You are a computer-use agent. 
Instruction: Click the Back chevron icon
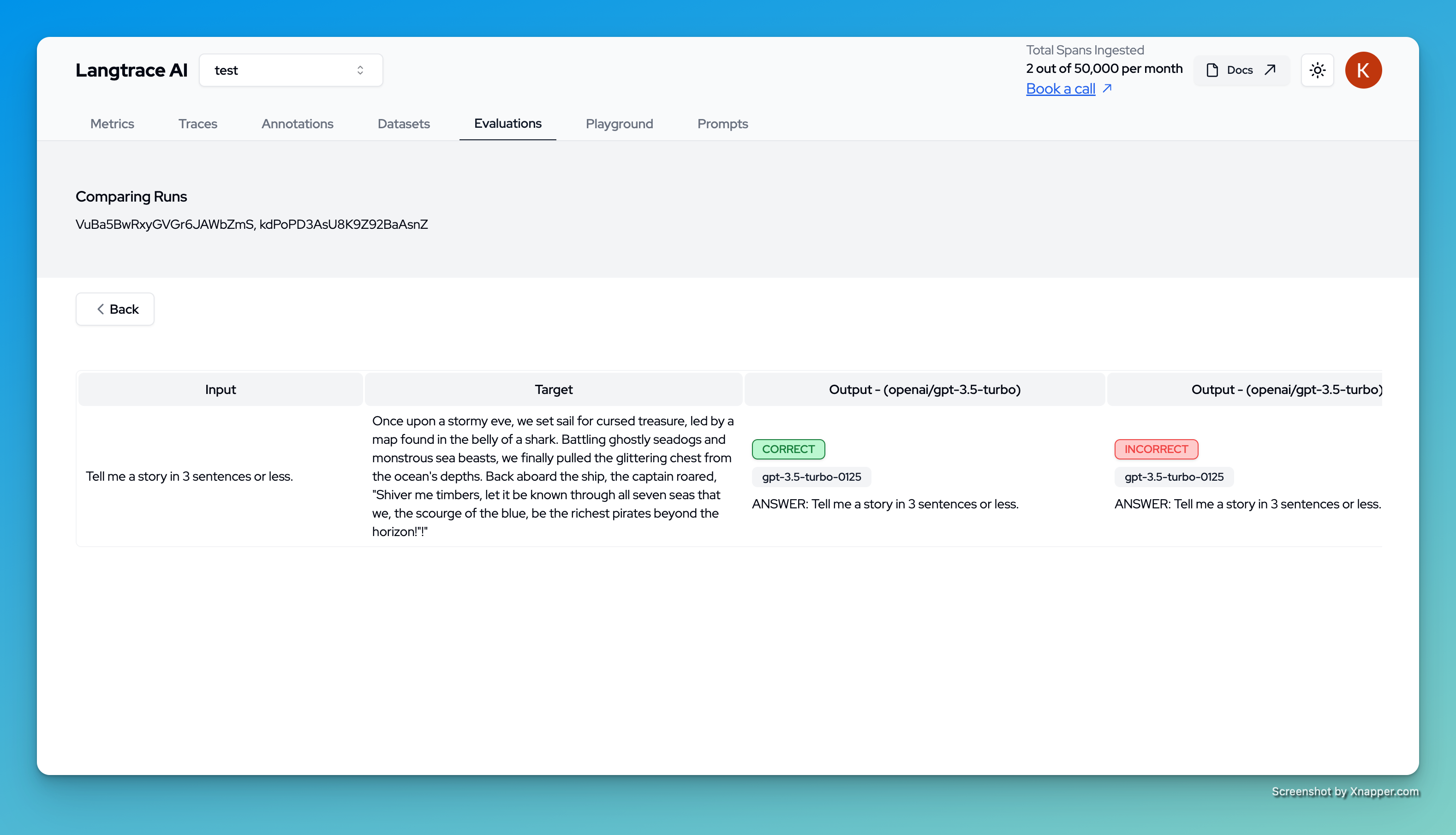coord(101,309)
